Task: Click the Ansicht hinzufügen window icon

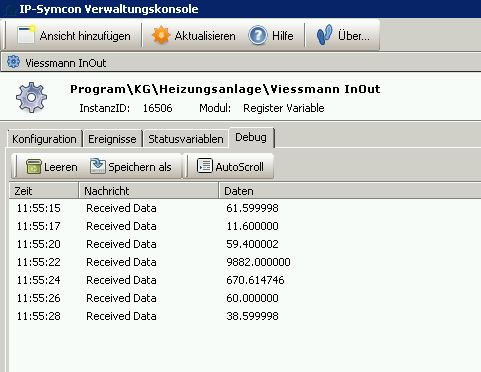Action: 26,35
